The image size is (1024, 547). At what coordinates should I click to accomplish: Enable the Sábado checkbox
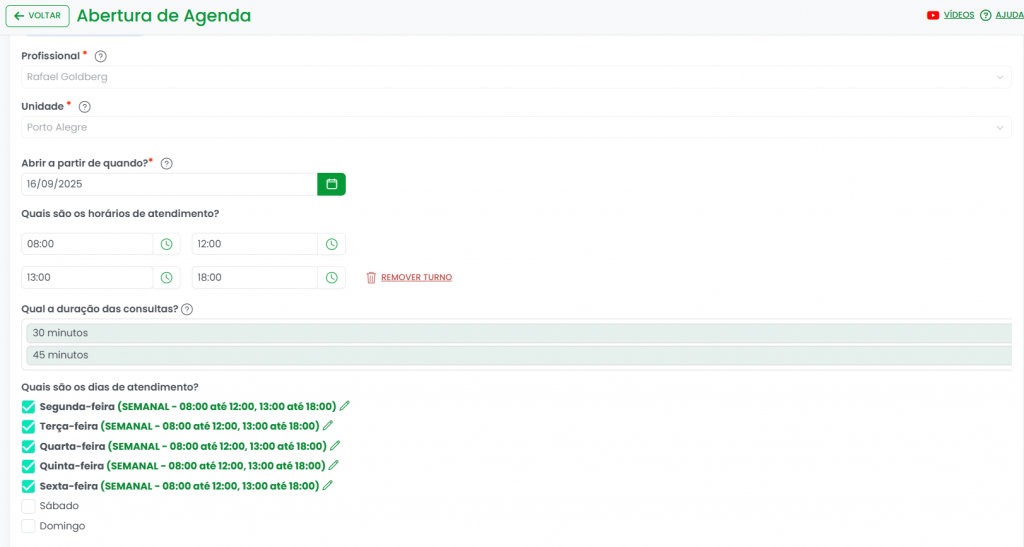[x=28, y=506]
